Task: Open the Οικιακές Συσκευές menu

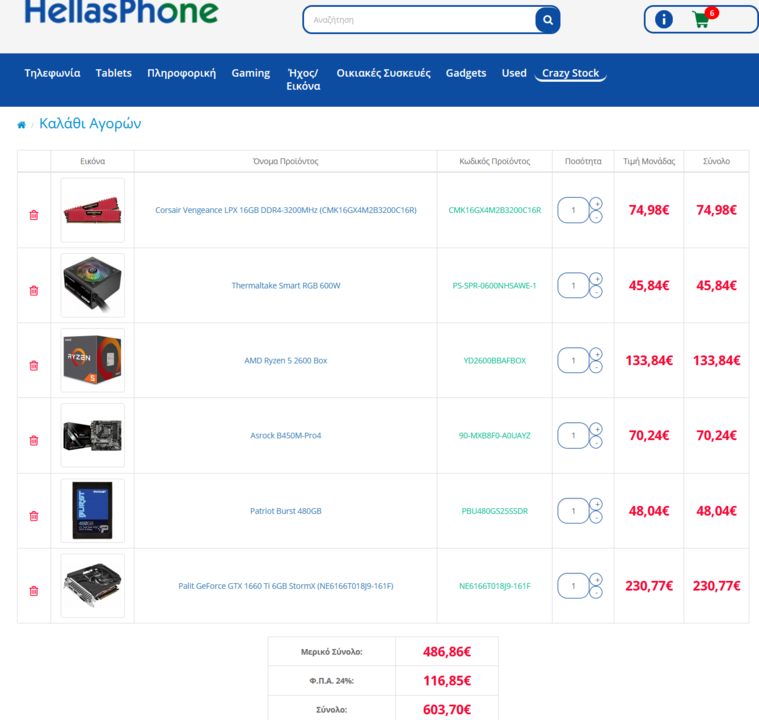Action: pyautogui.click(x=383, y=73)
